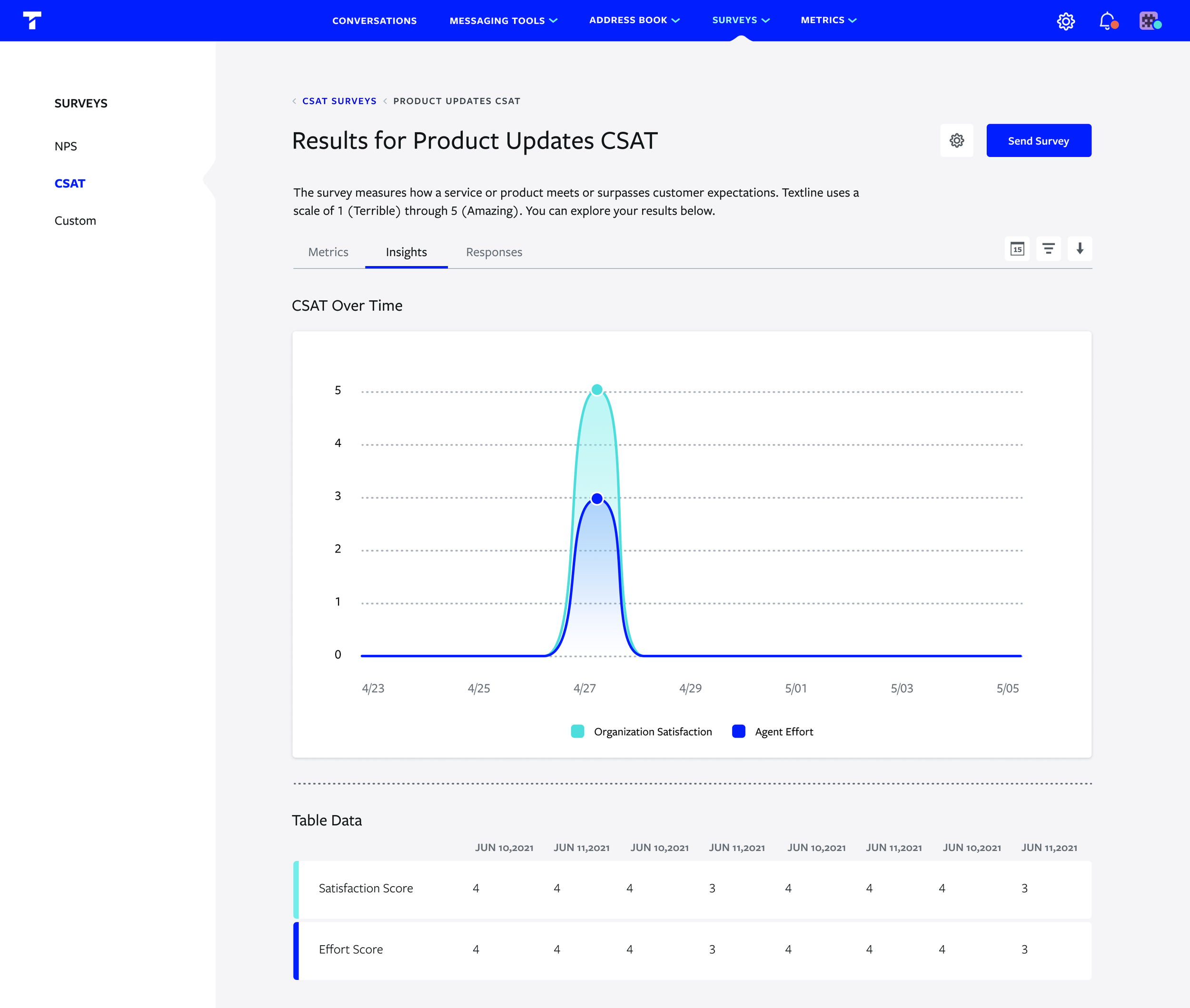Viewport: 1190px width, 1008px height.
Task: Open the Surveys navigation dropdown
Action: (x=741, y=20)
